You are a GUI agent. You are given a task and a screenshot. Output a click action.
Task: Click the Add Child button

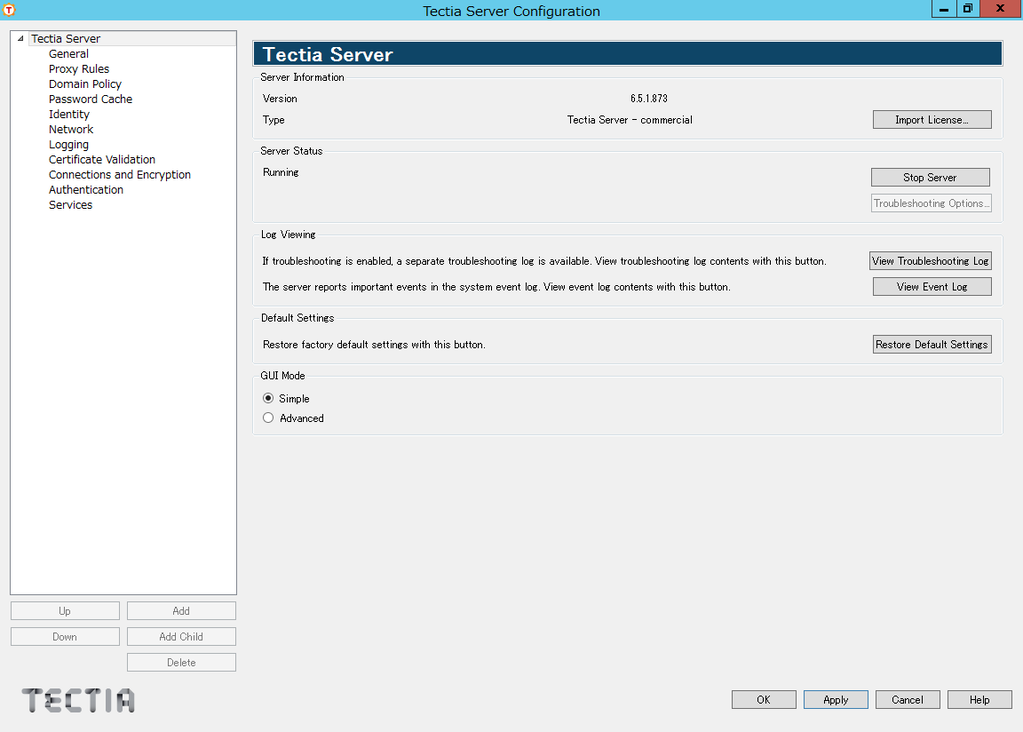(x=181, y=636)
